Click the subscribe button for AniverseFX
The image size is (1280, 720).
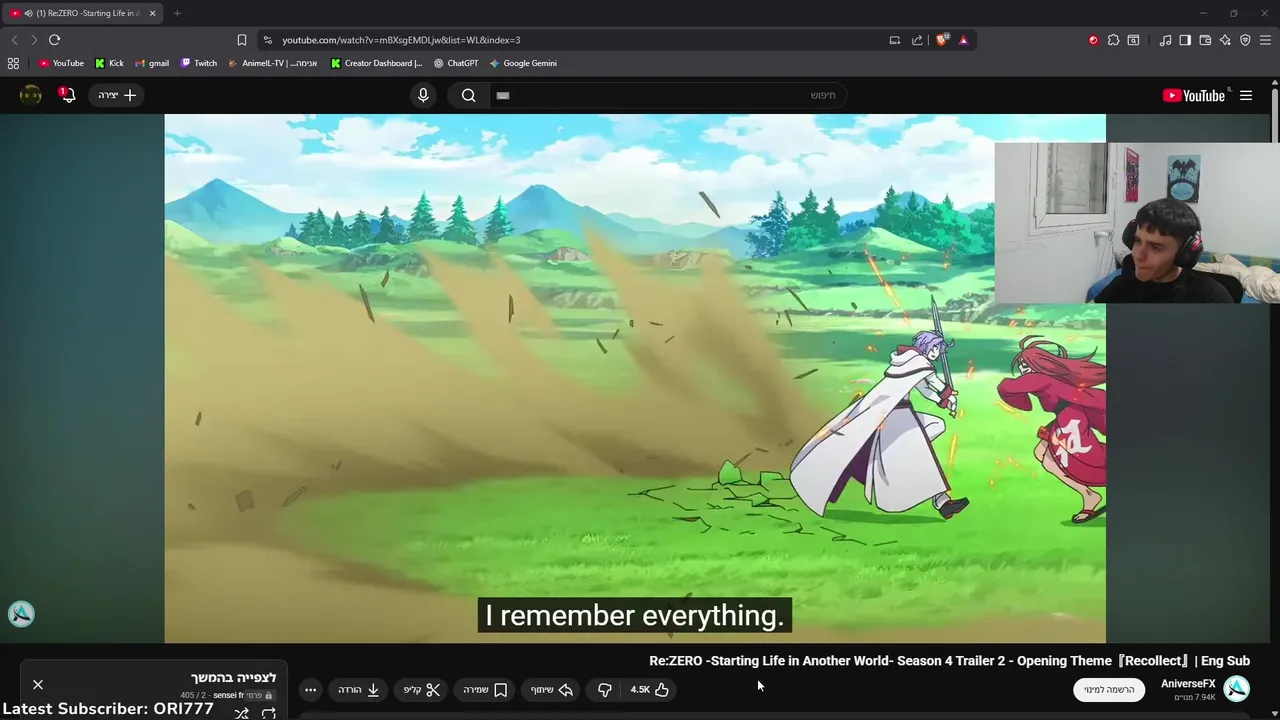(1109, 690)
